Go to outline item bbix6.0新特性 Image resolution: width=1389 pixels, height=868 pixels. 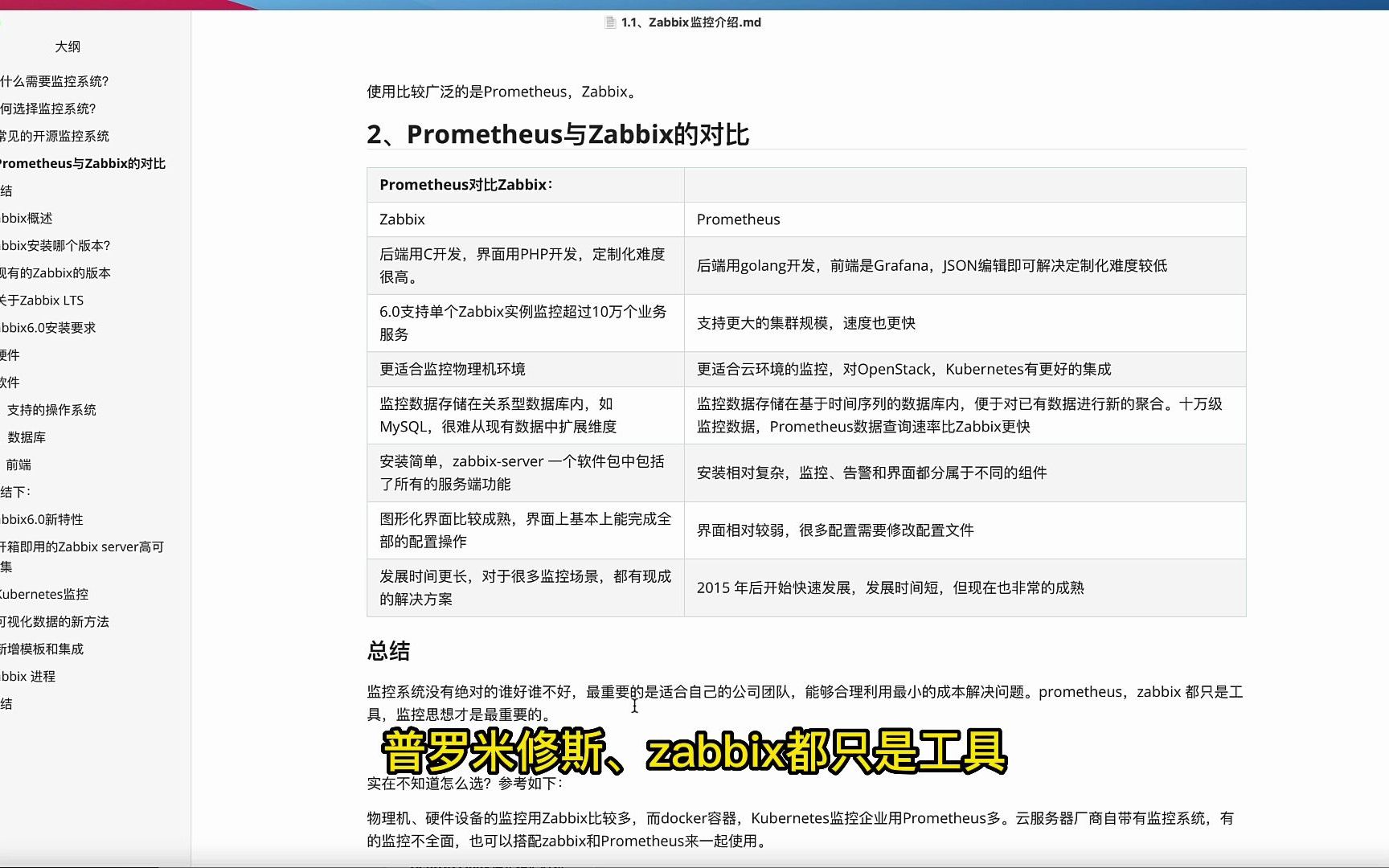coord(41,519)
